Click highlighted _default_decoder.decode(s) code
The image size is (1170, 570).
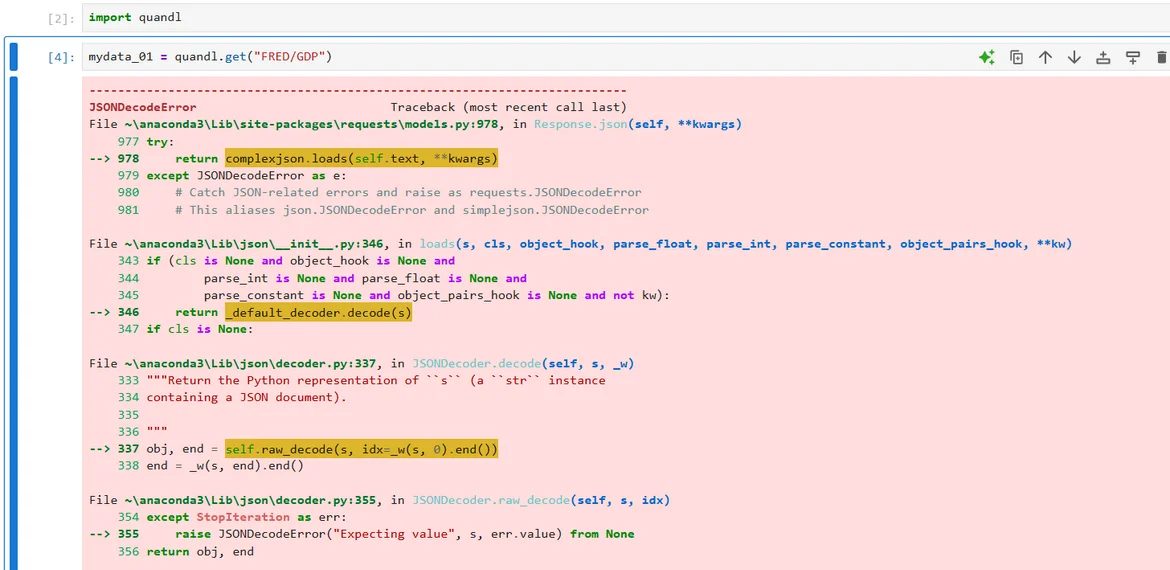318,312
